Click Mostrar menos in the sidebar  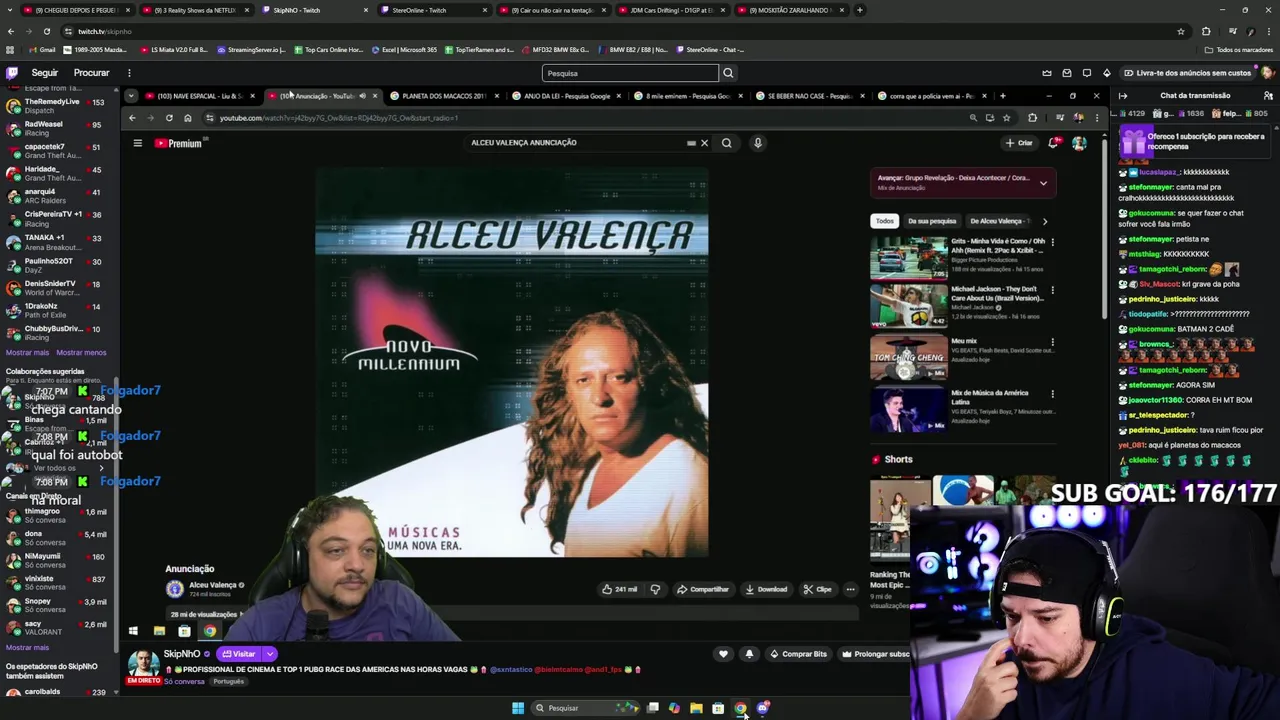(x=81, y=353)
